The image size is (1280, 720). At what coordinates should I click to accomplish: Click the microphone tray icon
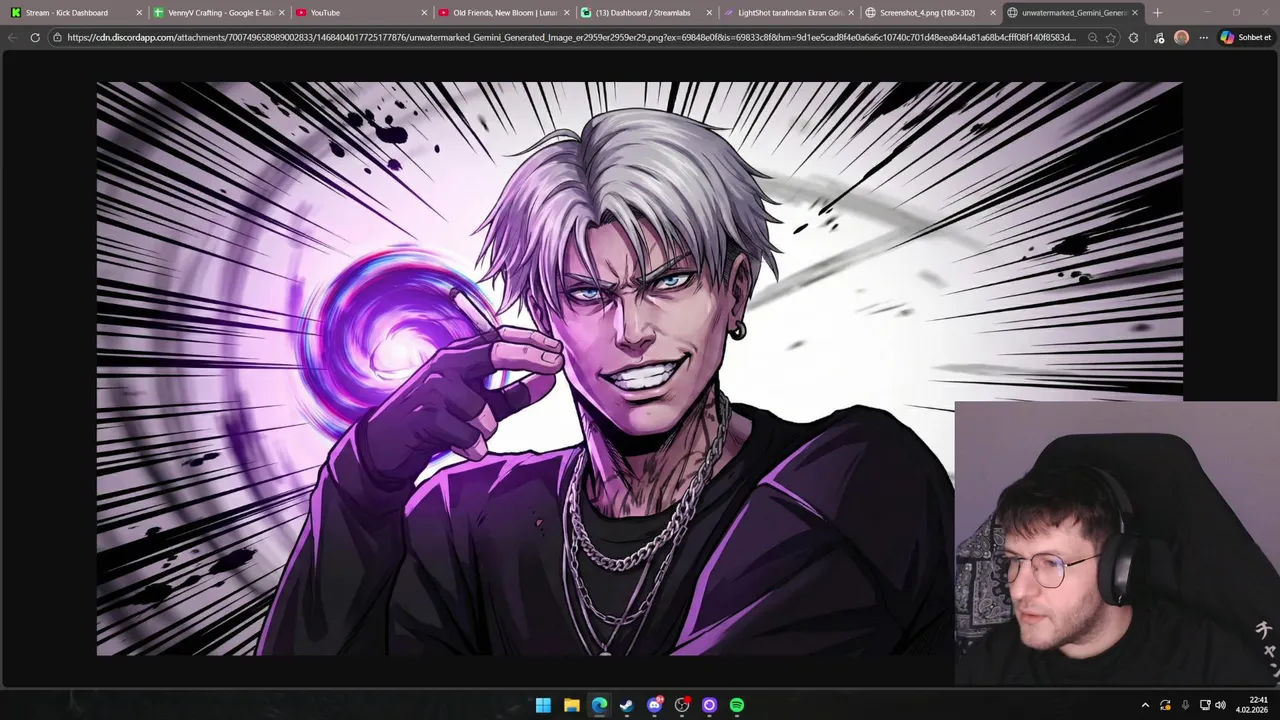(1185, 705)
